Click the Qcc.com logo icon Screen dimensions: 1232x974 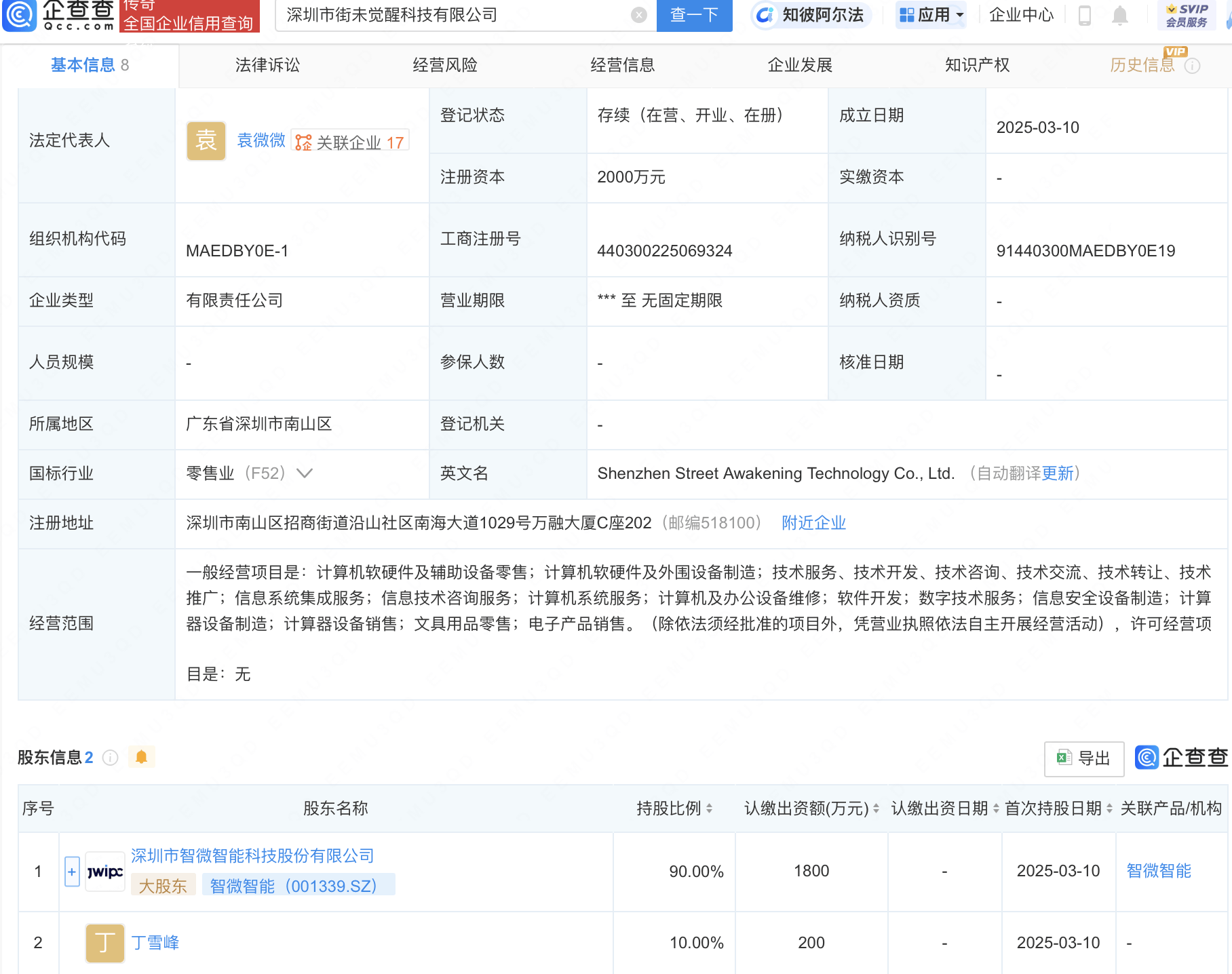(20, 14)
